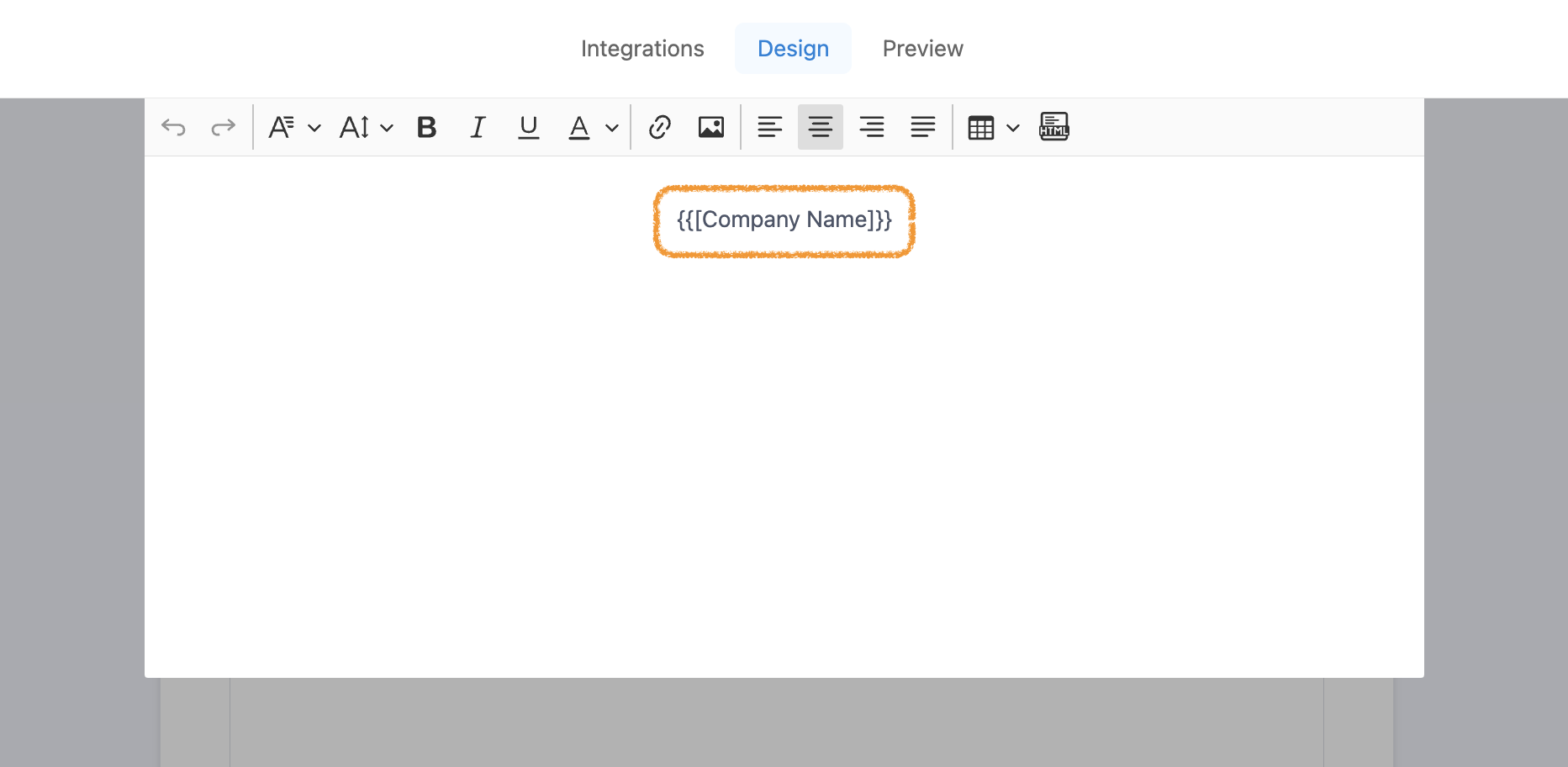Image resolution: width=1568 pixels, height=767 pixels.
Task: Toggle Bold text formatting
Action: click(426, 127)
